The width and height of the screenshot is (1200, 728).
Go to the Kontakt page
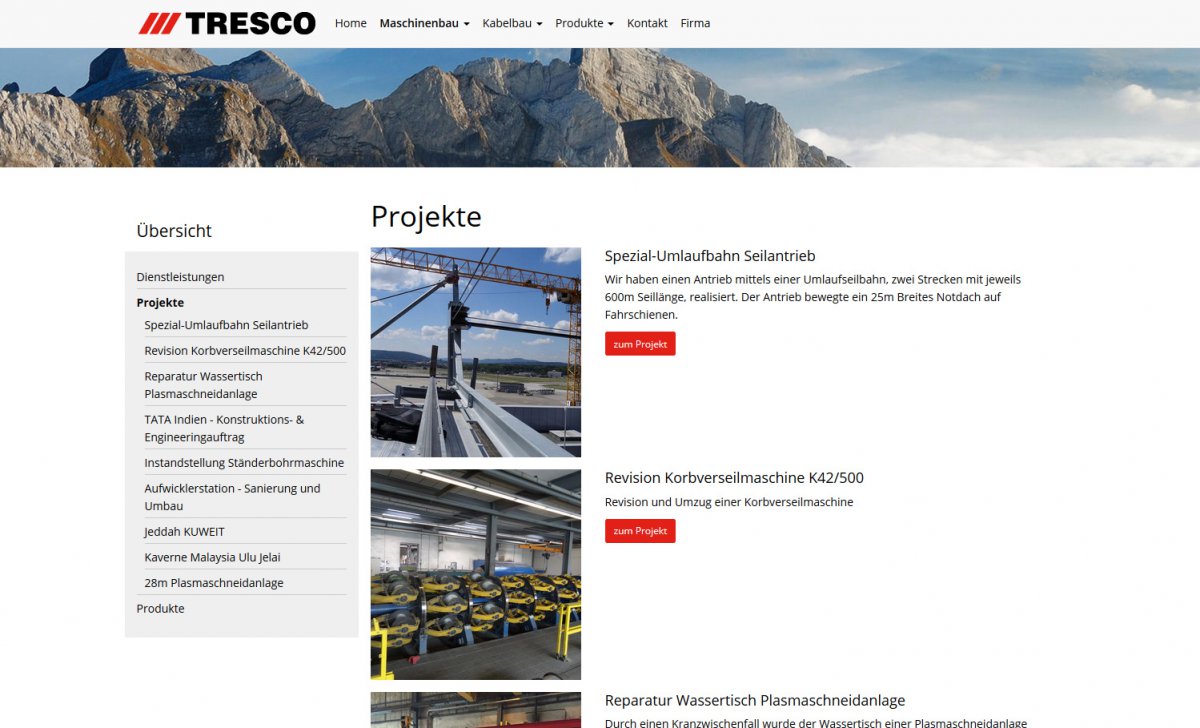647,23
